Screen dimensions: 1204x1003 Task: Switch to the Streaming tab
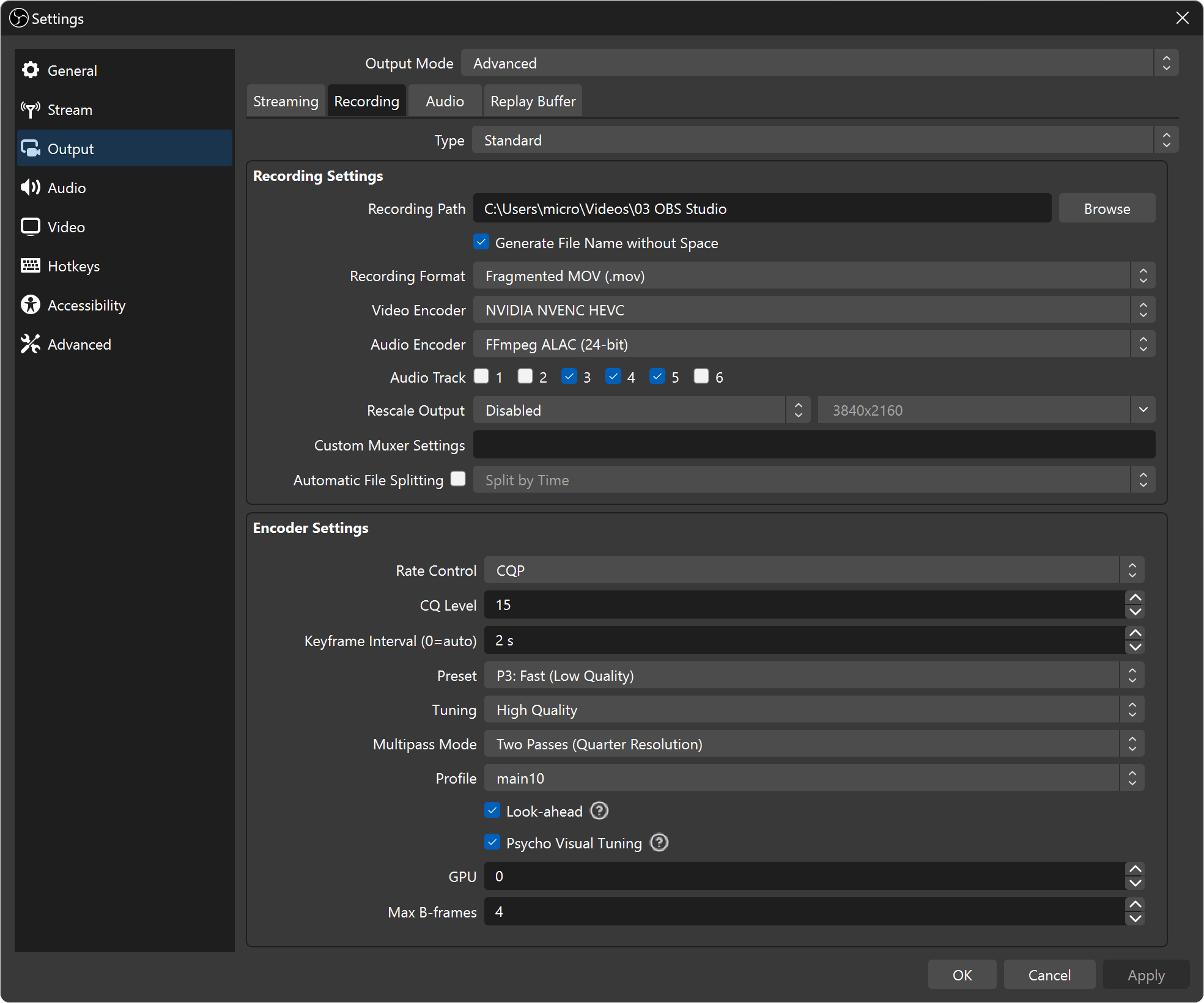[286, 101]
